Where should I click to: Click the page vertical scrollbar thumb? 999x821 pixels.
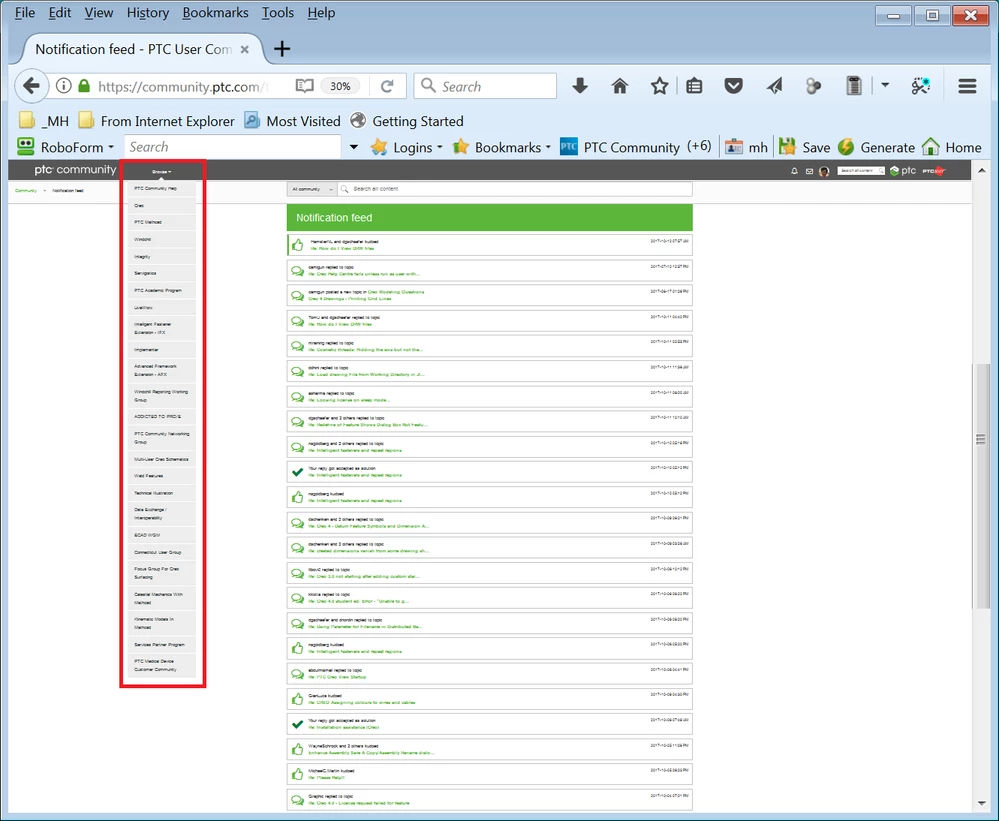981,485
